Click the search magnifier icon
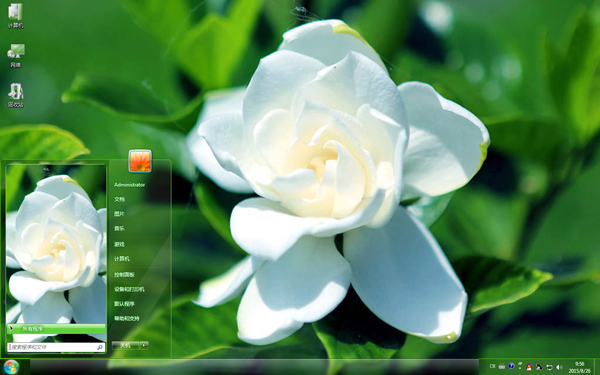This screenshot has height=375, width=600. pos(100,347)
